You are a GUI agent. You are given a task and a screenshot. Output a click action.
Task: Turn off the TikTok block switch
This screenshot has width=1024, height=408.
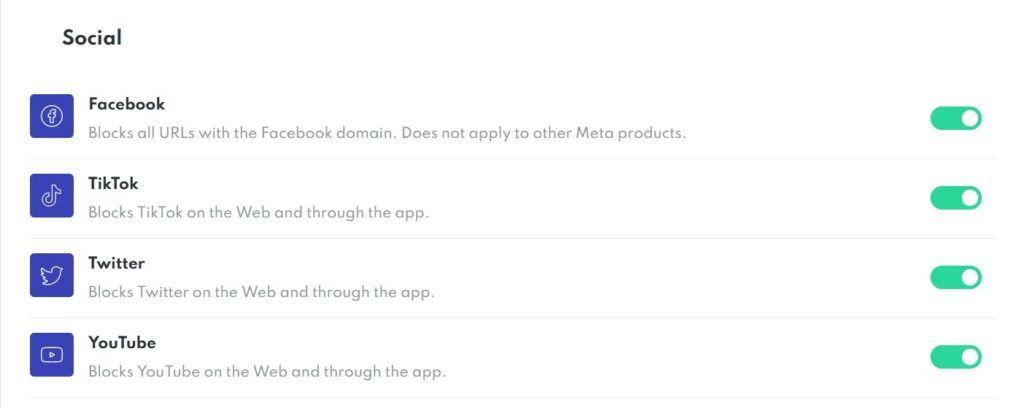click(956, 198)
